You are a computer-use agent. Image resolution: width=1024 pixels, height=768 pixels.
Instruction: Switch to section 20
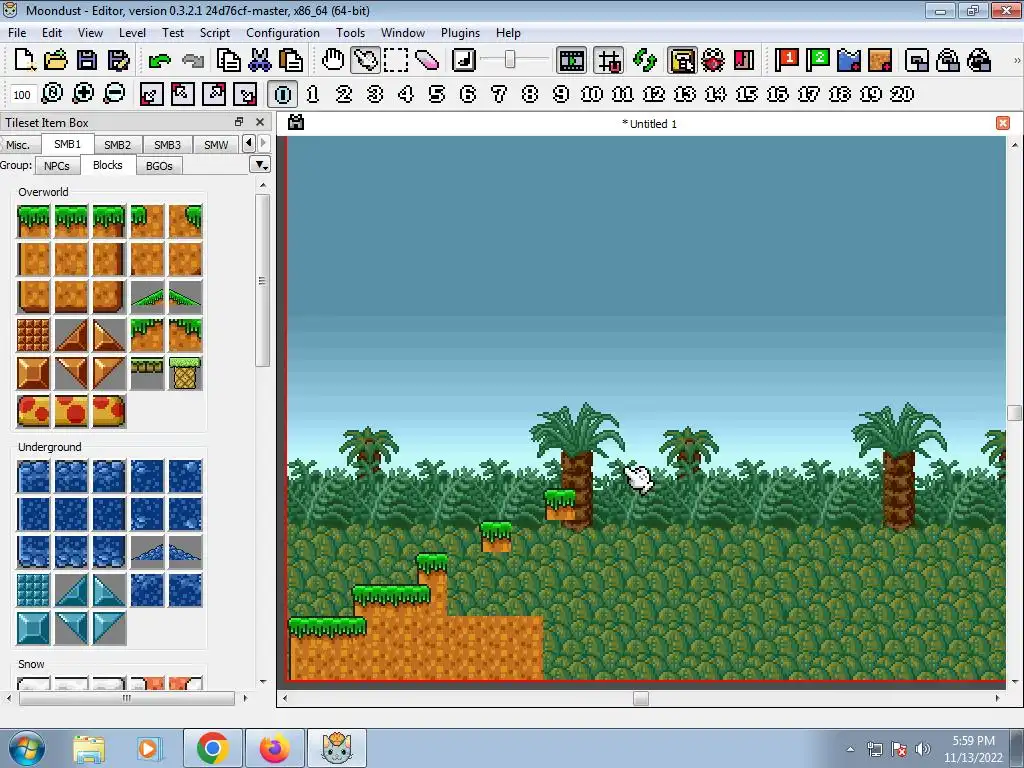coord(902,94)
